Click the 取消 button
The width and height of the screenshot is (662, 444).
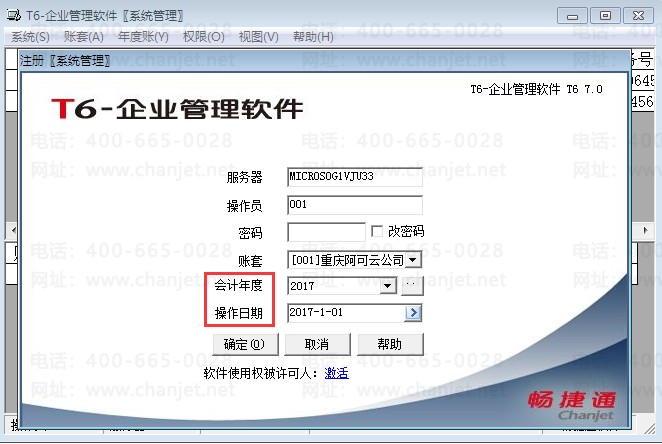coord(317,344)
